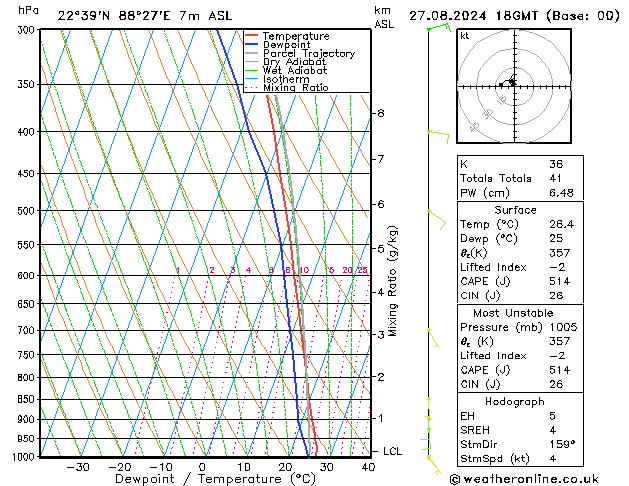
Task: Click the '1000' hPa pressure axis label
Action: [26, 457]
